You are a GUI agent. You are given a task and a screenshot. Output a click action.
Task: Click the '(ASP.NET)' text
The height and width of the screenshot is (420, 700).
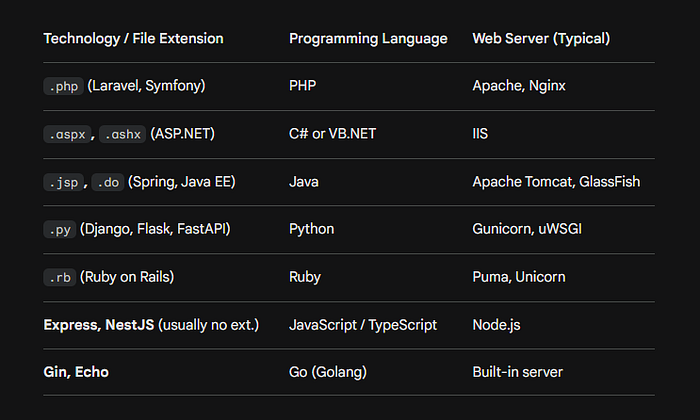pyautogui.click(x=182, y=133)
